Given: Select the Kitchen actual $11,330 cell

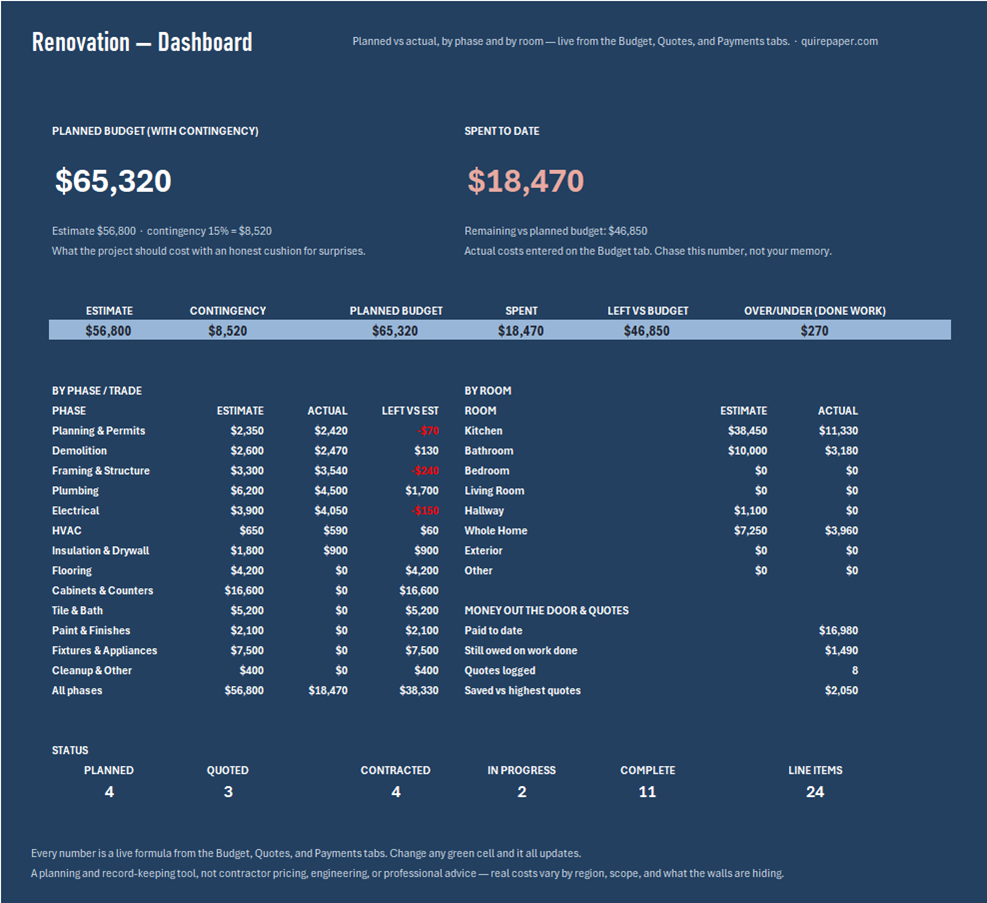Looking at the screenshot, I should pos(838,431).
